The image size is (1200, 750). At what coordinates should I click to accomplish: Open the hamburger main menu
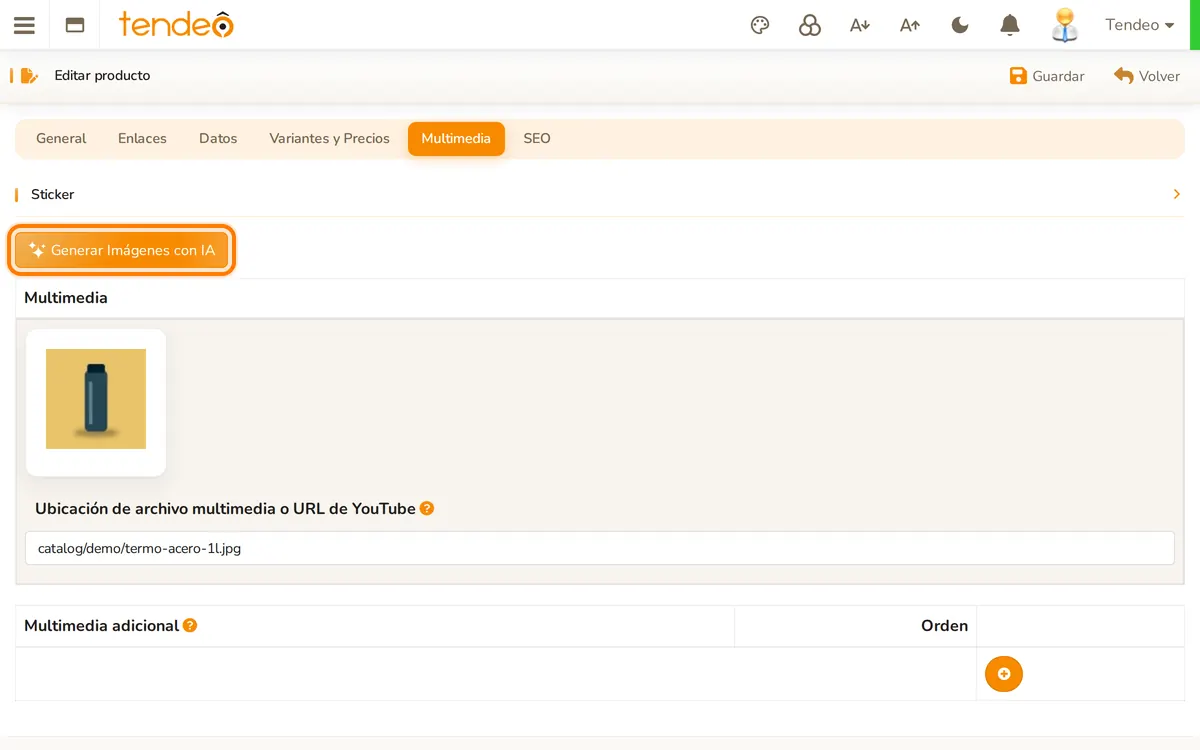[x=24, y=25]
